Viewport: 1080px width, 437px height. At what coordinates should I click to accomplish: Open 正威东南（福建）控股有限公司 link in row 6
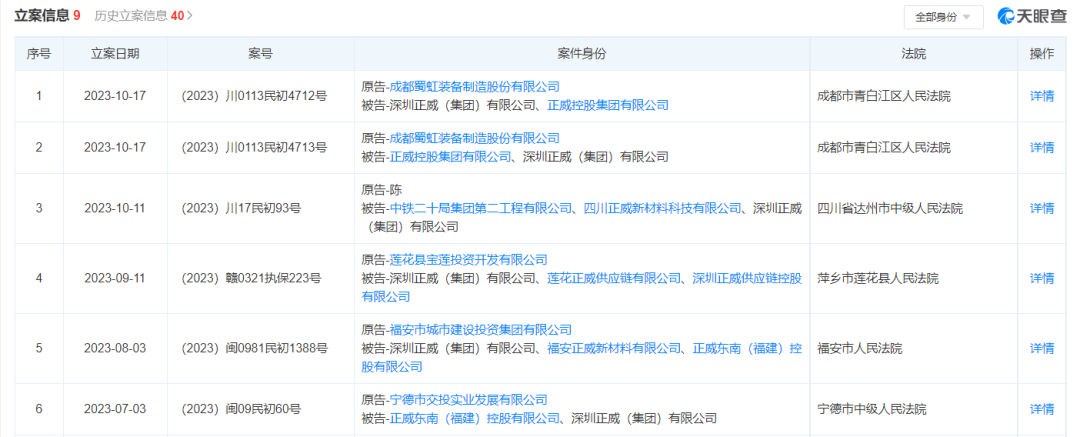click(x=475, y=418)
